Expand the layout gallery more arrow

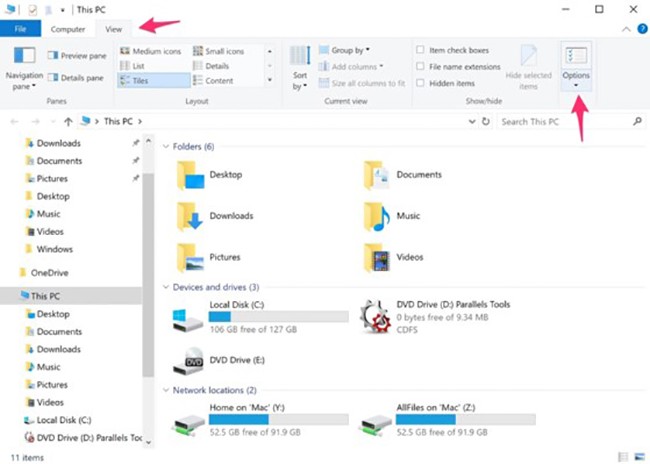tap(270, 80)
